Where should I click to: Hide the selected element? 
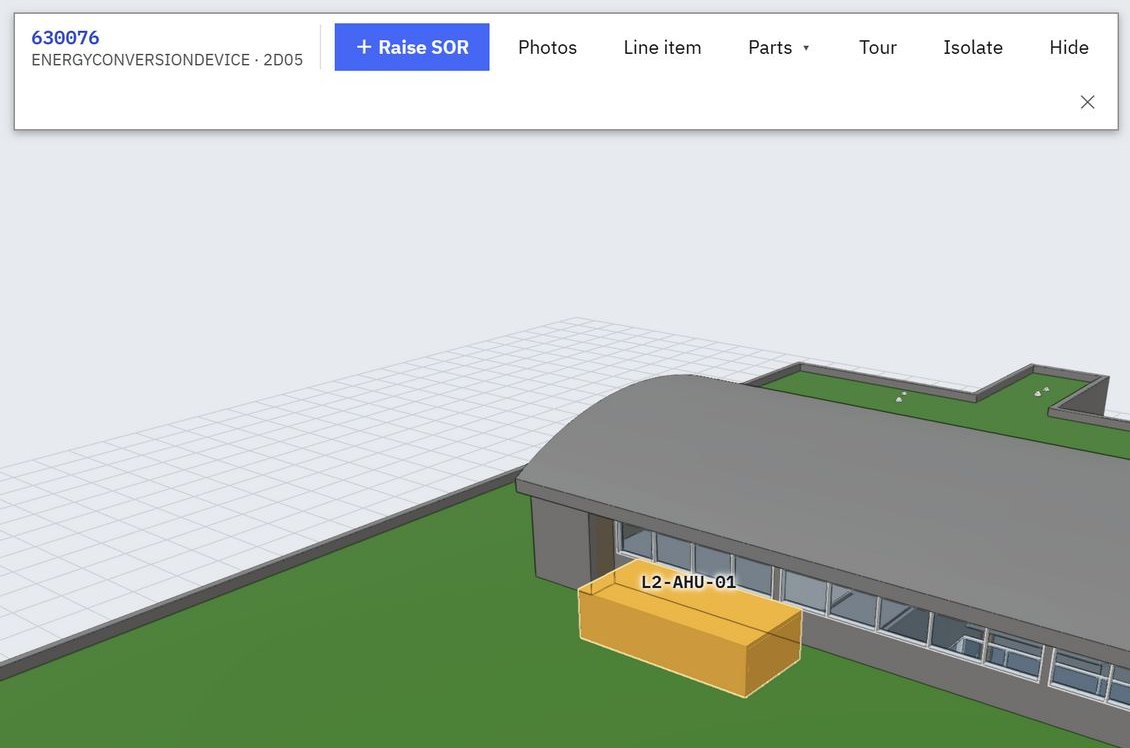tap(1068, 48)
